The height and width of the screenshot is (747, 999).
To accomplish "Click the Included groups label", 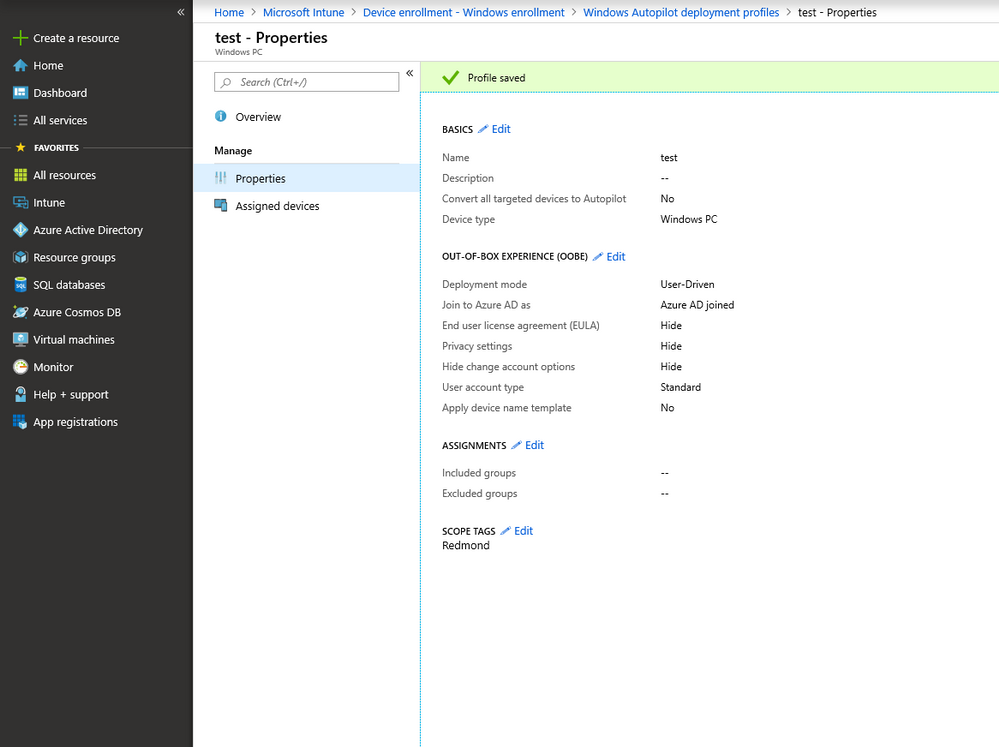I will (x=478, y=473).
